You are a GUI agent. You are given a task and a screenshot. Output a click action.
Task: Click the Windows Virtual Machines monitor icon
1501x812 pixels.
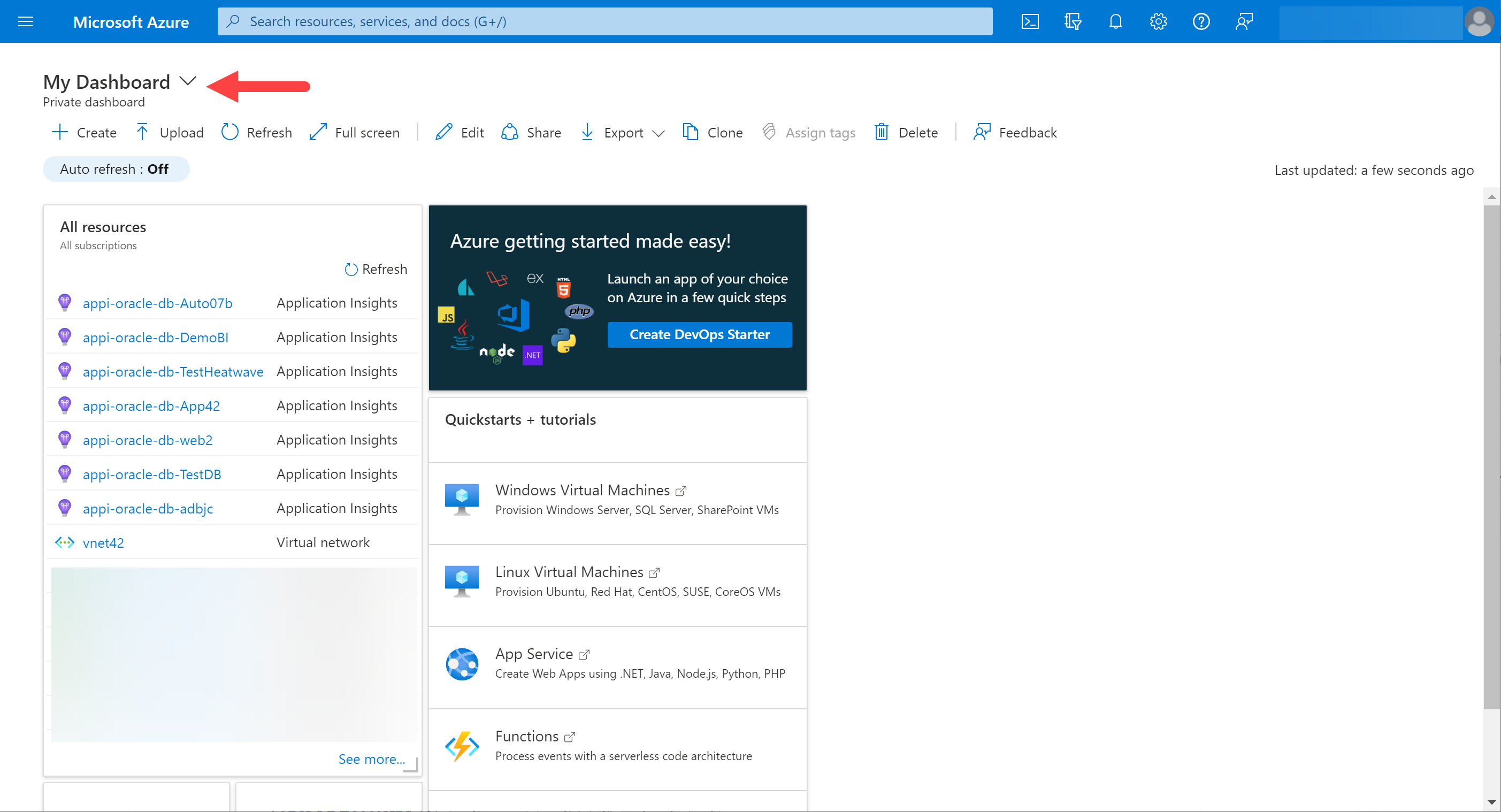462,499
